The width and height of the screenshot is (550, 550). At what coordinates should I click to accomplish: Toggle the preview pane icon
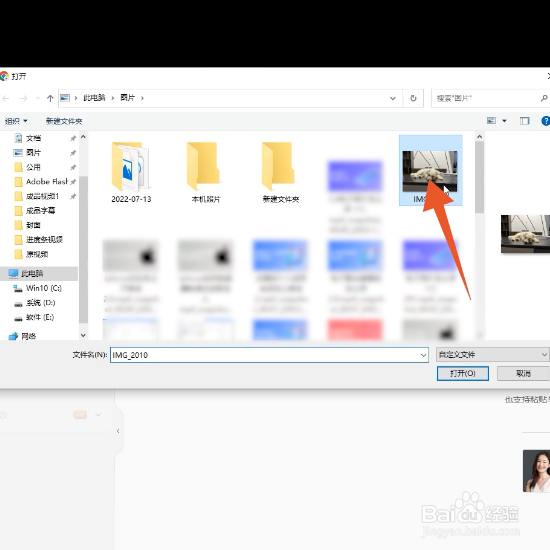[525, 121]
